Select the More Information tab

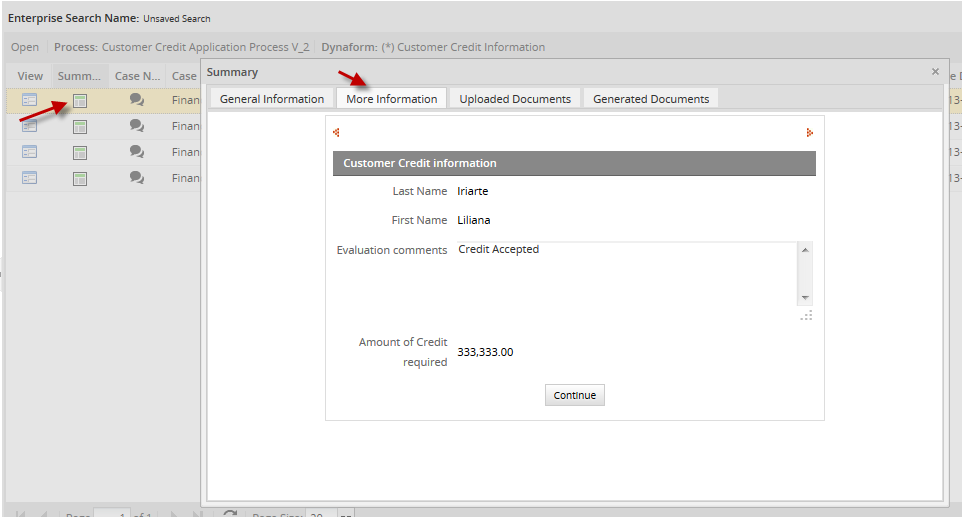click(x=391, y=99)
